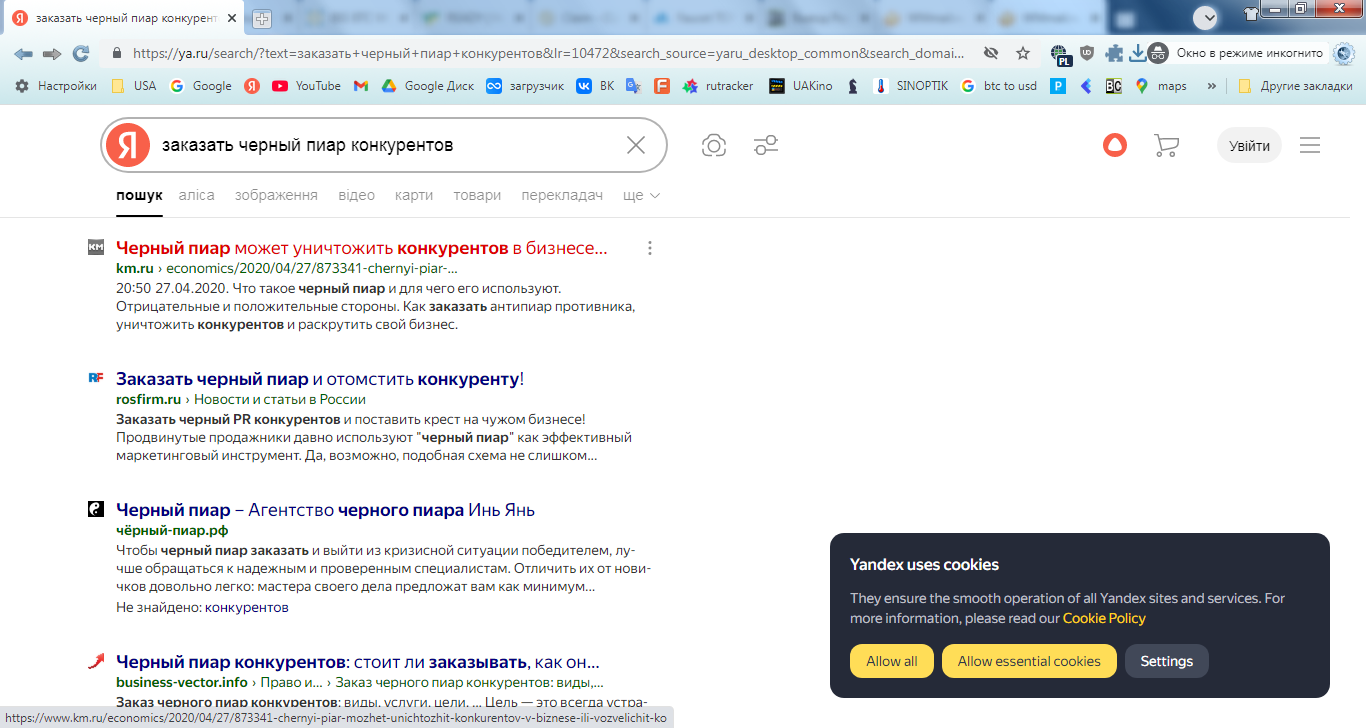Open the maps bookmark
The height and width of the screenshot is (728, 1366).
pos(1160,86)
